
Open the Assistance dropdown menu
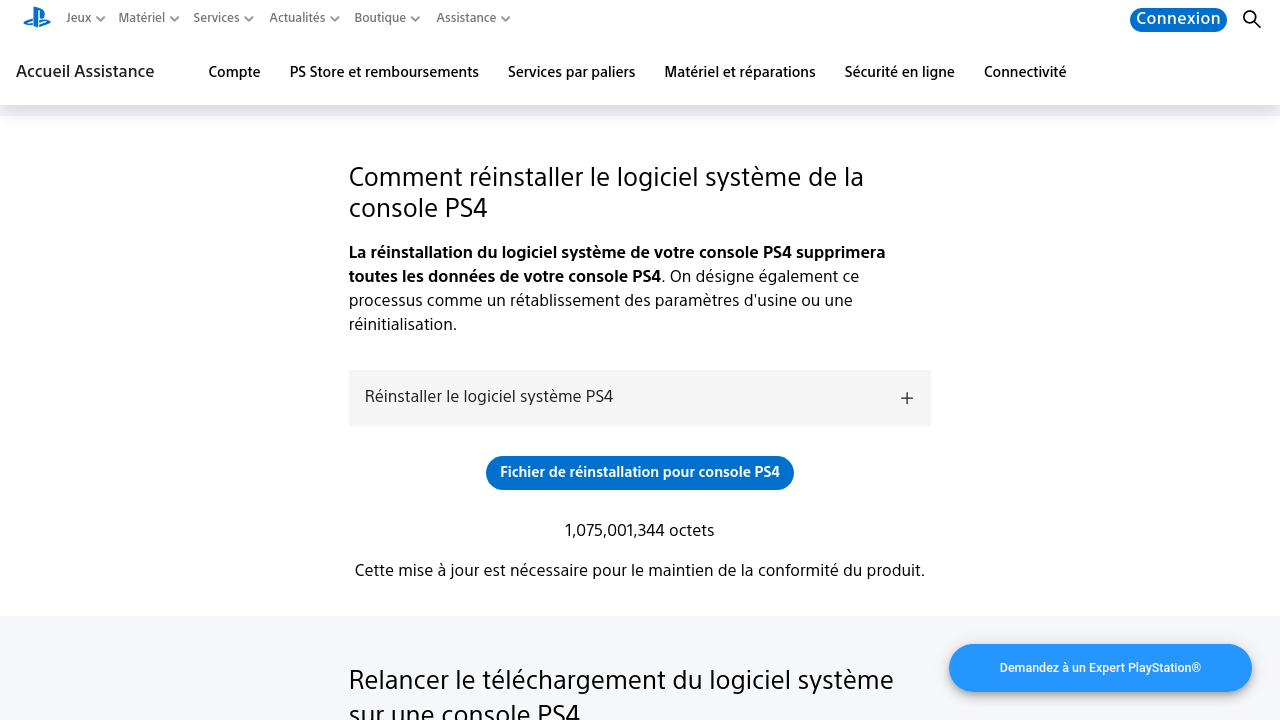pyautogui.click(x=471, y=18)
